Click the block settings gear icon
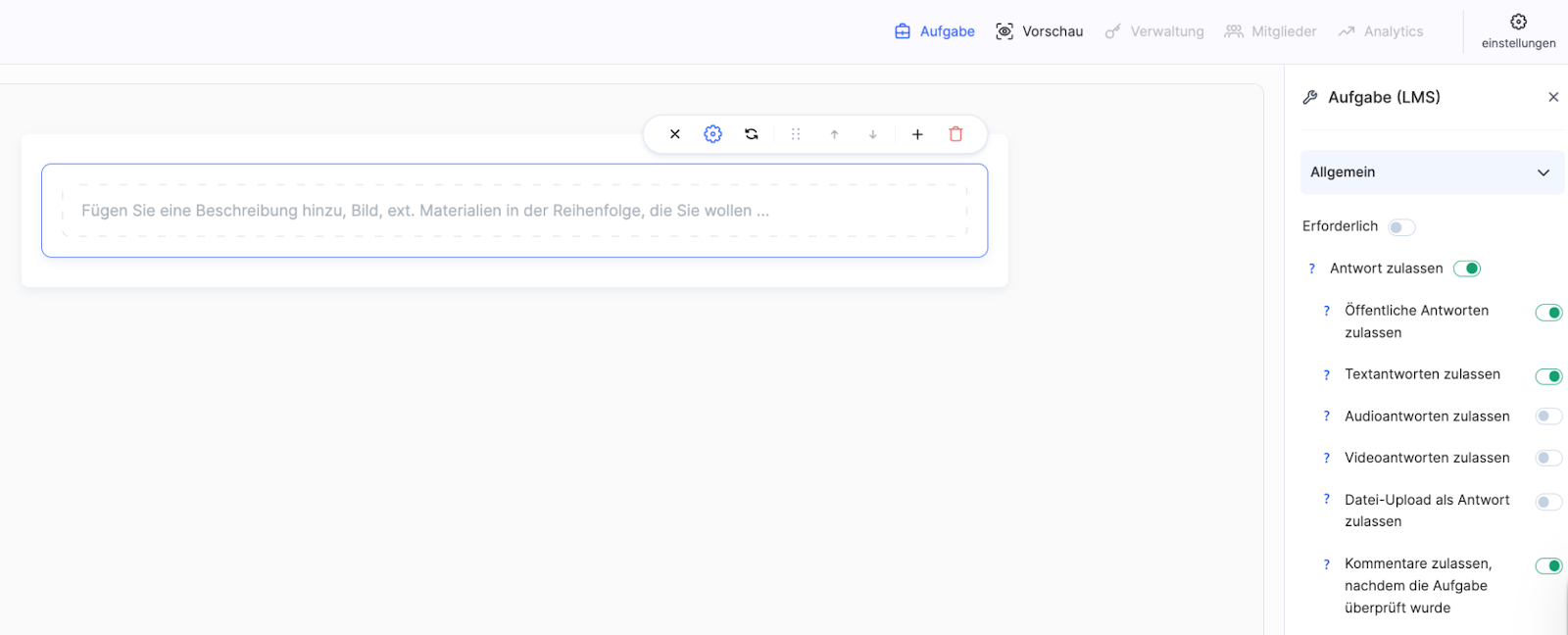This screenshot has height=635, width=1568. pyautogui.click(x=712, y=134)
